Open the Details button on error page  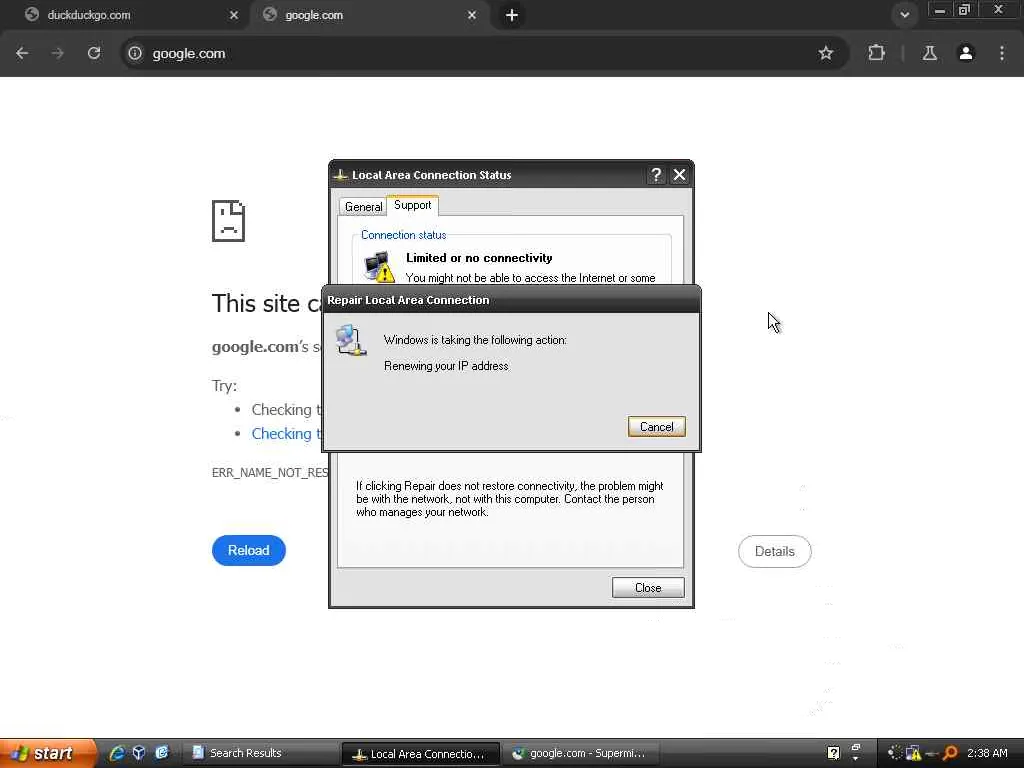[x=775, y=551]
